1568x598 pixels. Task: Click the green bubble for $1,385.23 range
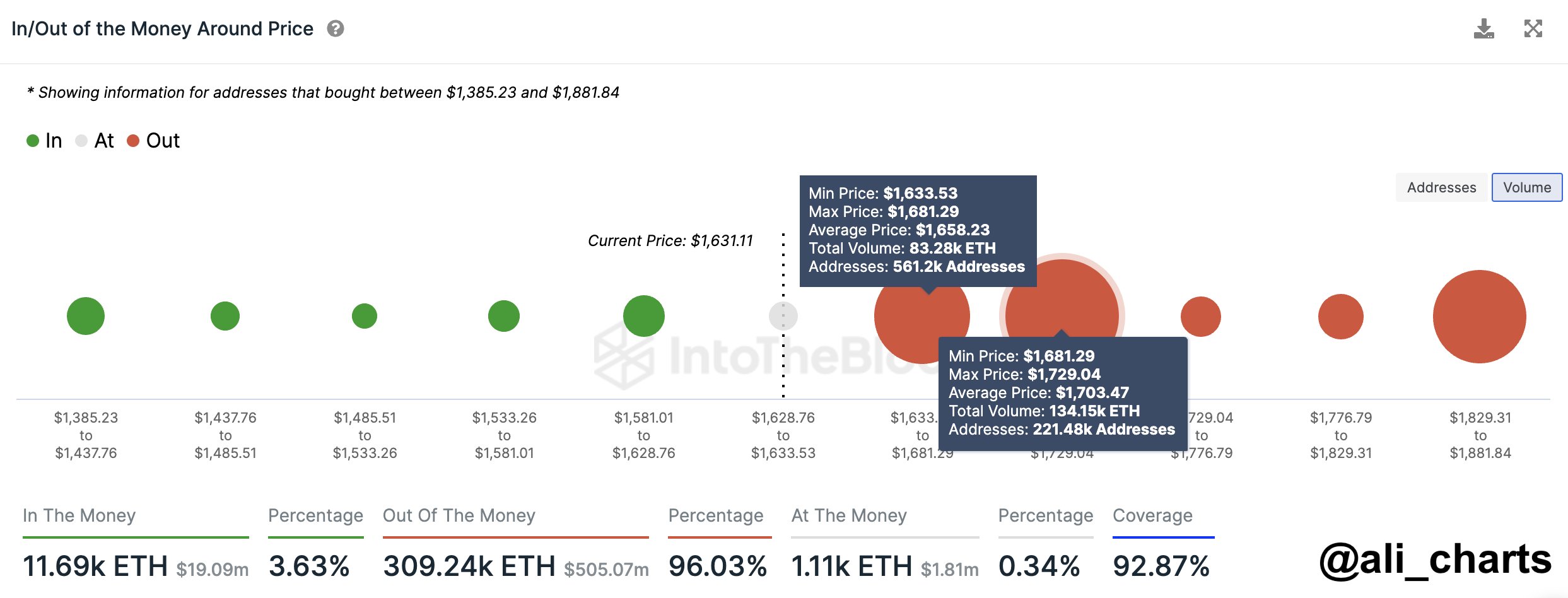86,316
